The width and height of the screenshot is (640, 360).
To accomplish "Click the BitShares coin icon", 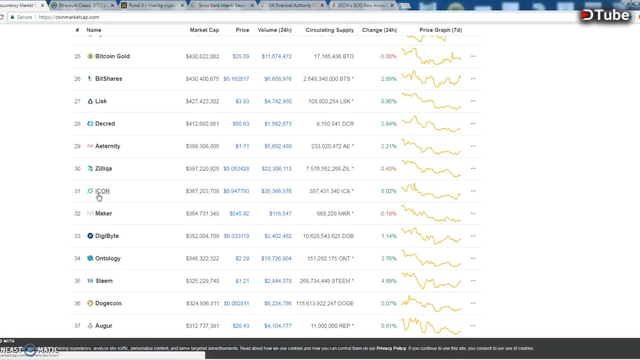I will pyautogui.click(x=90, y=79).
